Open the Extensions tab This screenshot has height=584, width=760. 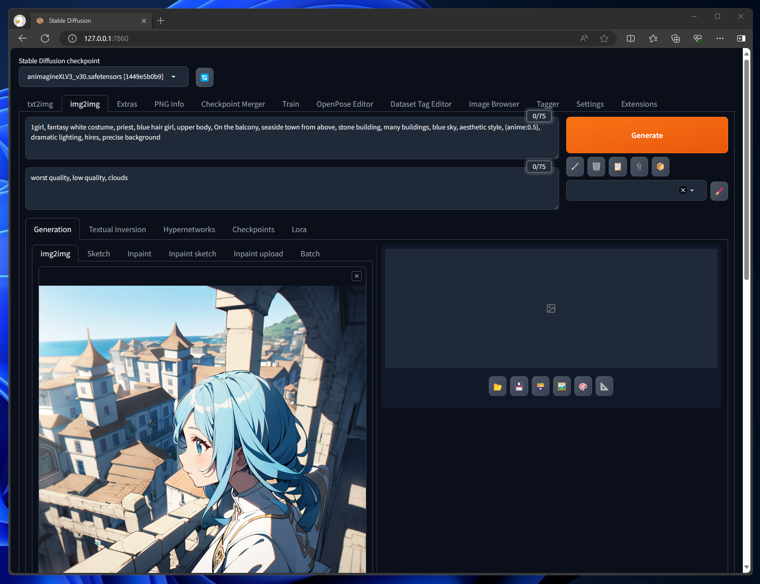[639, 104]
